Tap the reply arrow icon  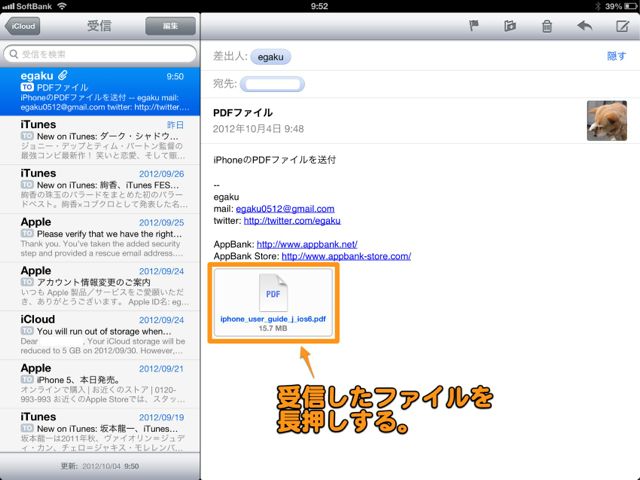click(x=584, y=26)
